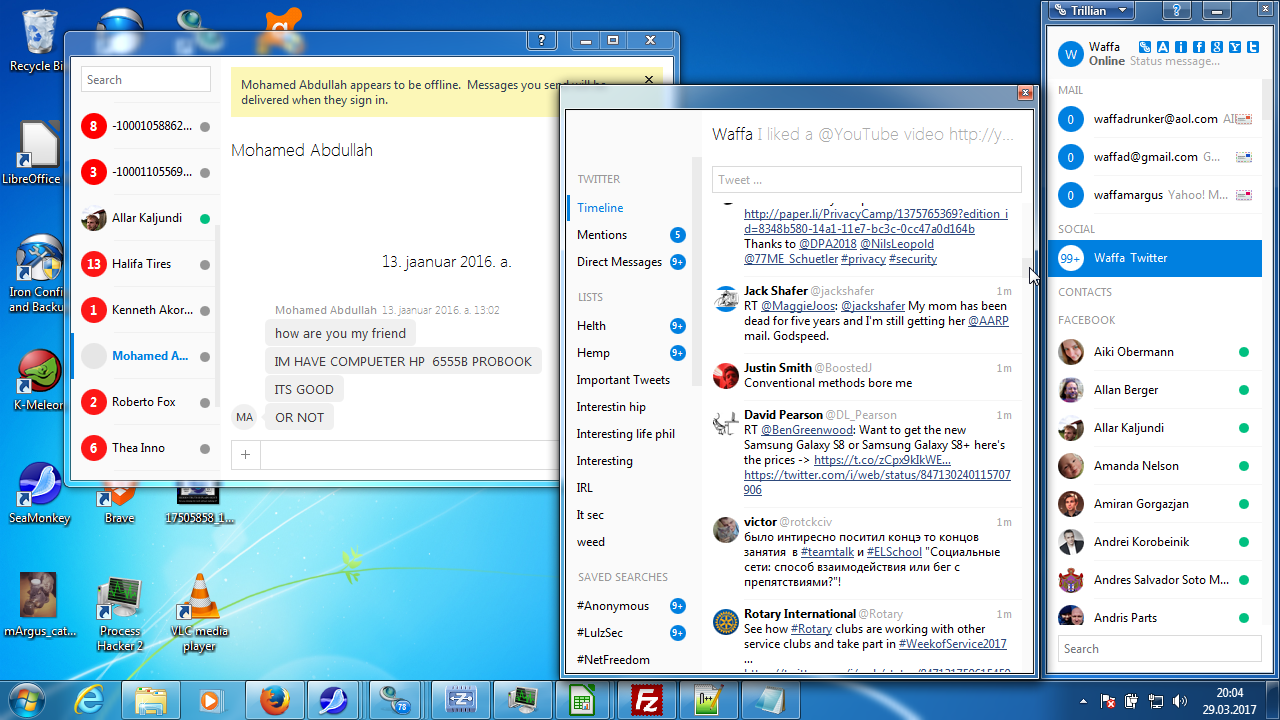The image size is (1280, 720).
Task: Click the AIM service icon in Trillian header
Action: coord(1163,47)
